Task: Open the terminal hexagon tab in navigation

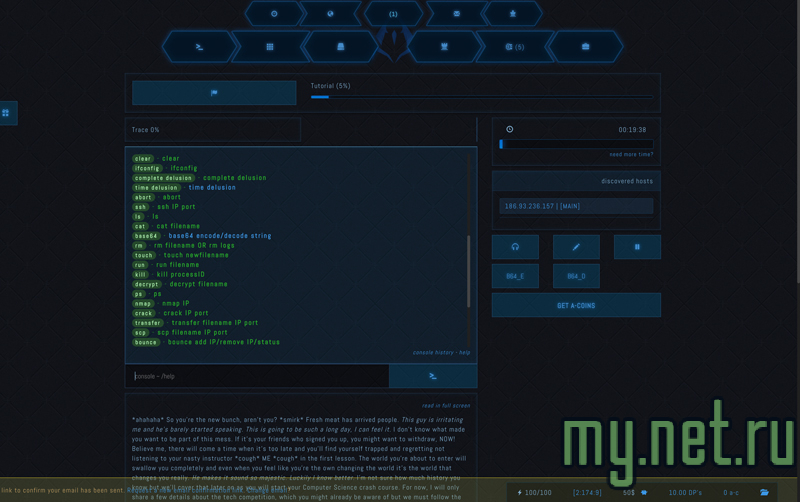Action: 200,46
